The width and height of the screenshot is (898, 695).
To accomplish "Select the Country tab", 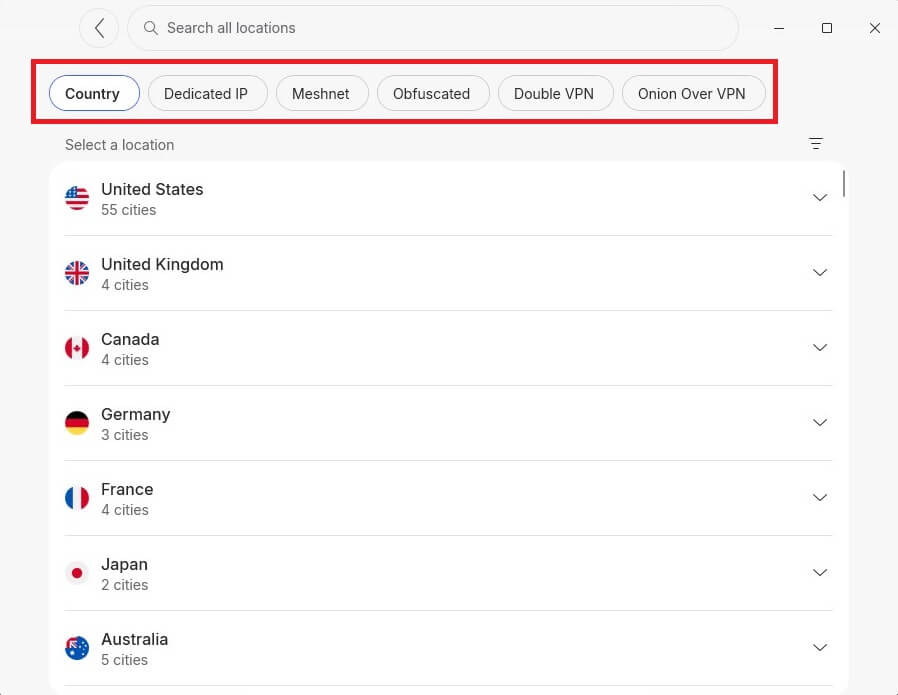I will tap(94, 93).
